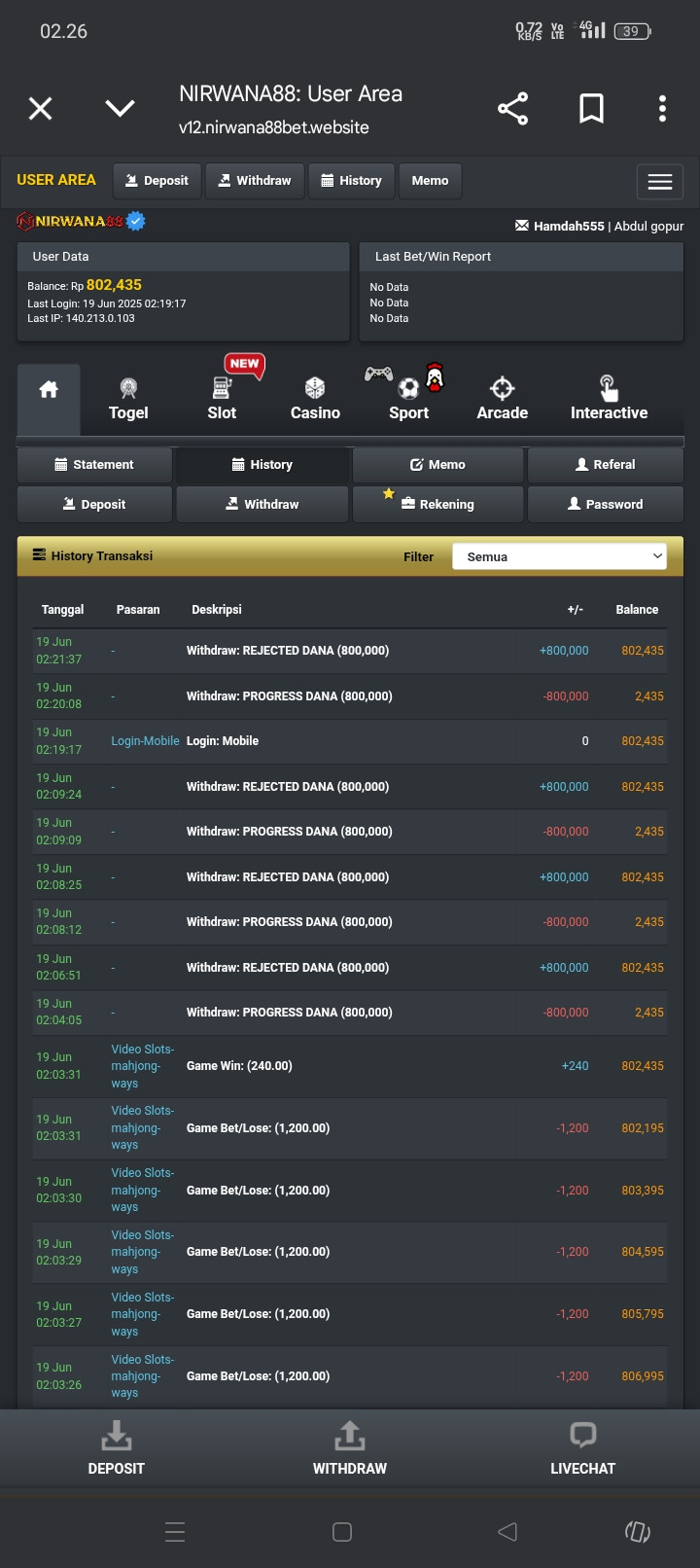Open the Withdraw tab in menu grid
The image size is (700, 1568).
click(262, 505)
